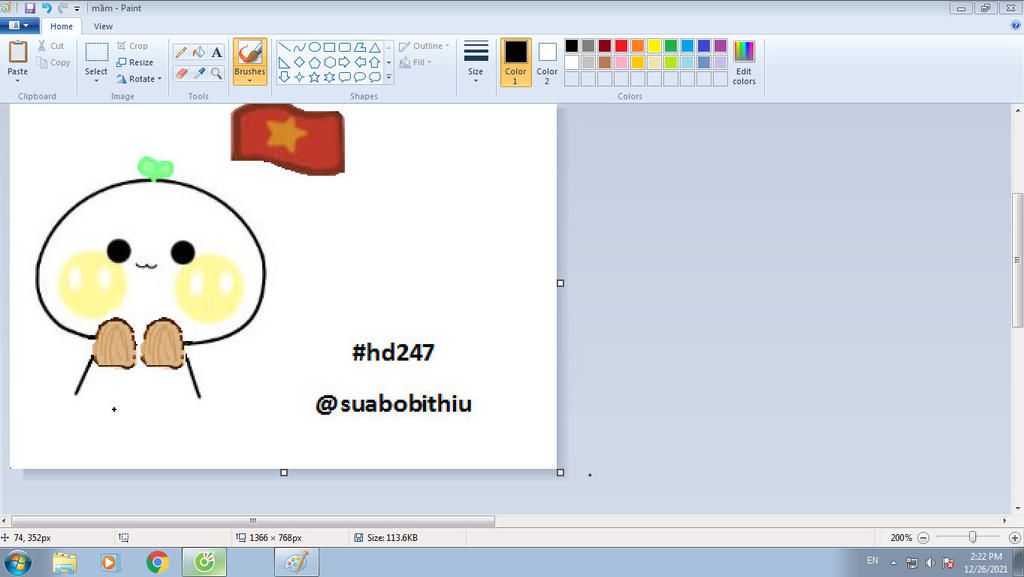This screenshot has height=577, width=1024.
Task: Open the Paint application menu button
Action: point(18,25)
